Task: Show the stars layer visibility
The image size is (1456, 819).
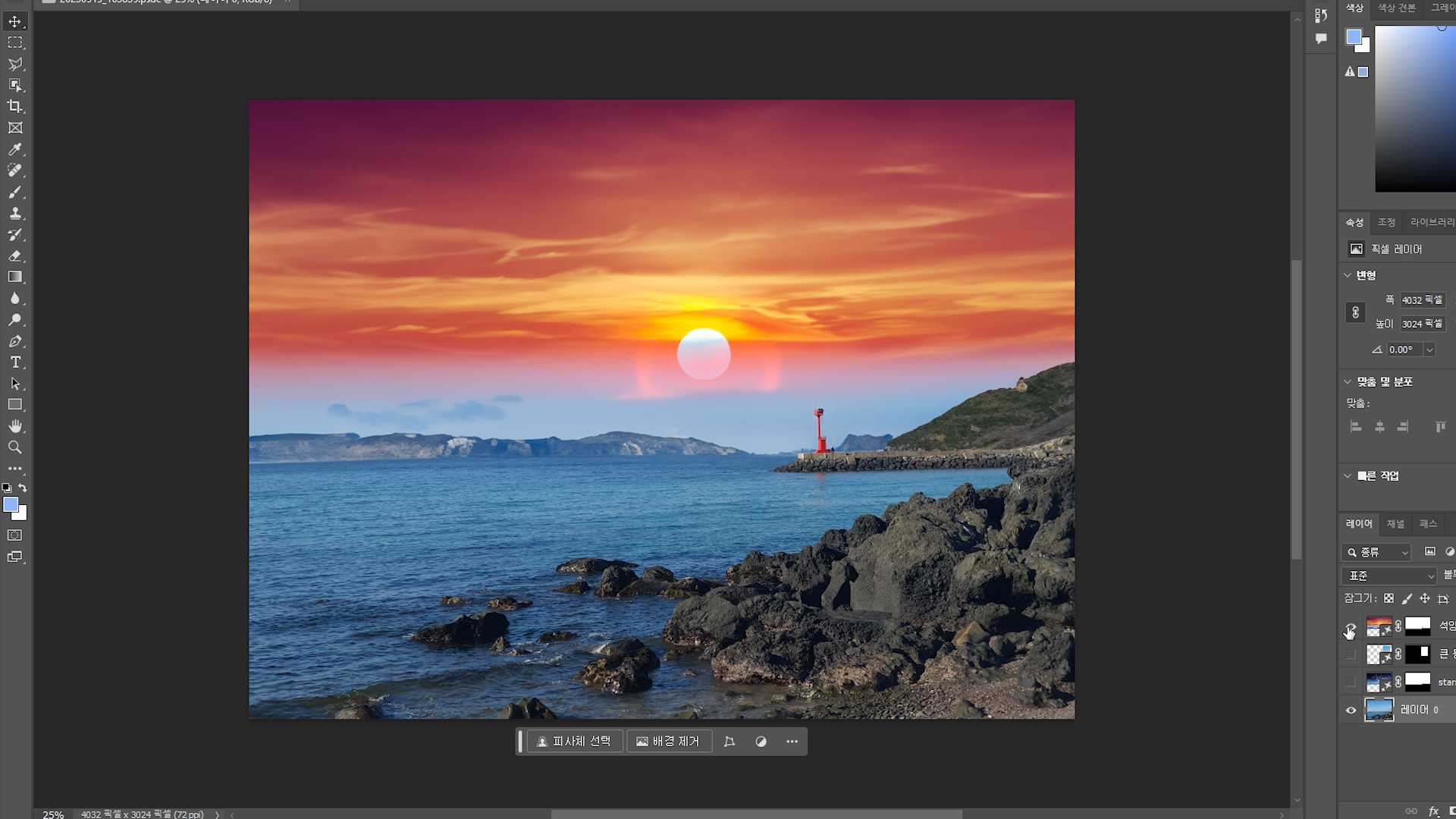Action: coord(1351,682)
